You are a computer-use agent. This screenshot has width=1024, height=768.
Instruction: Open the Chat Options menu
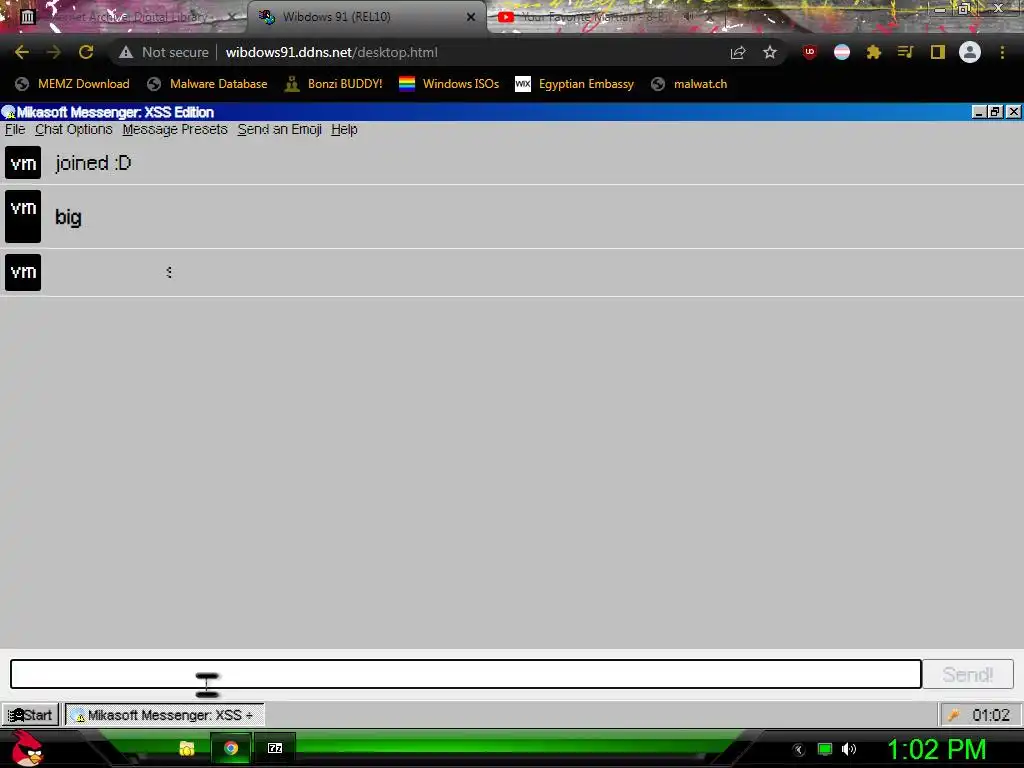pos(74,129)
